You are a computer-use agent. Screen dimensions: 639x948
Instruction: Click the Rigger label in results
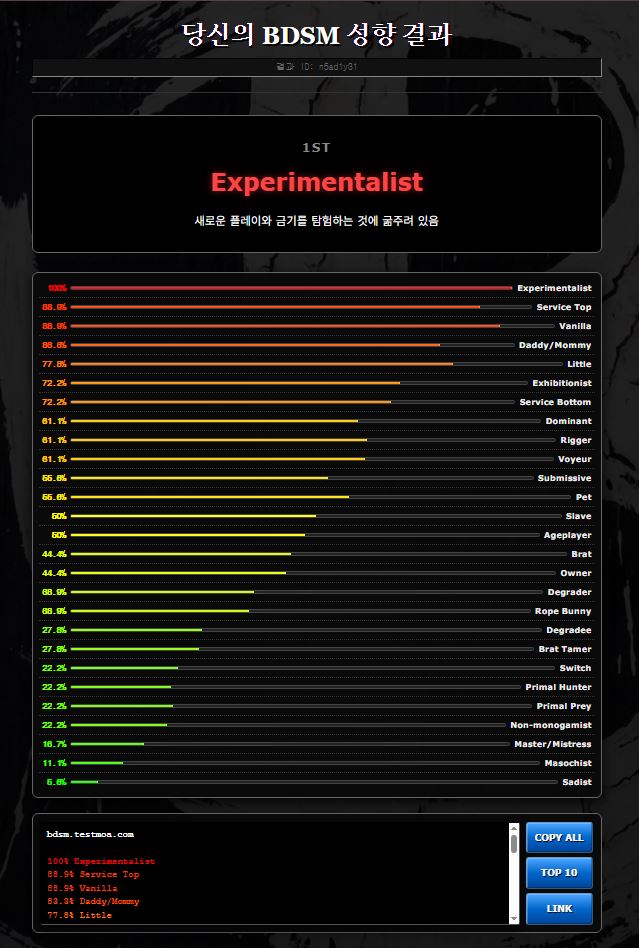coord(575,440)
